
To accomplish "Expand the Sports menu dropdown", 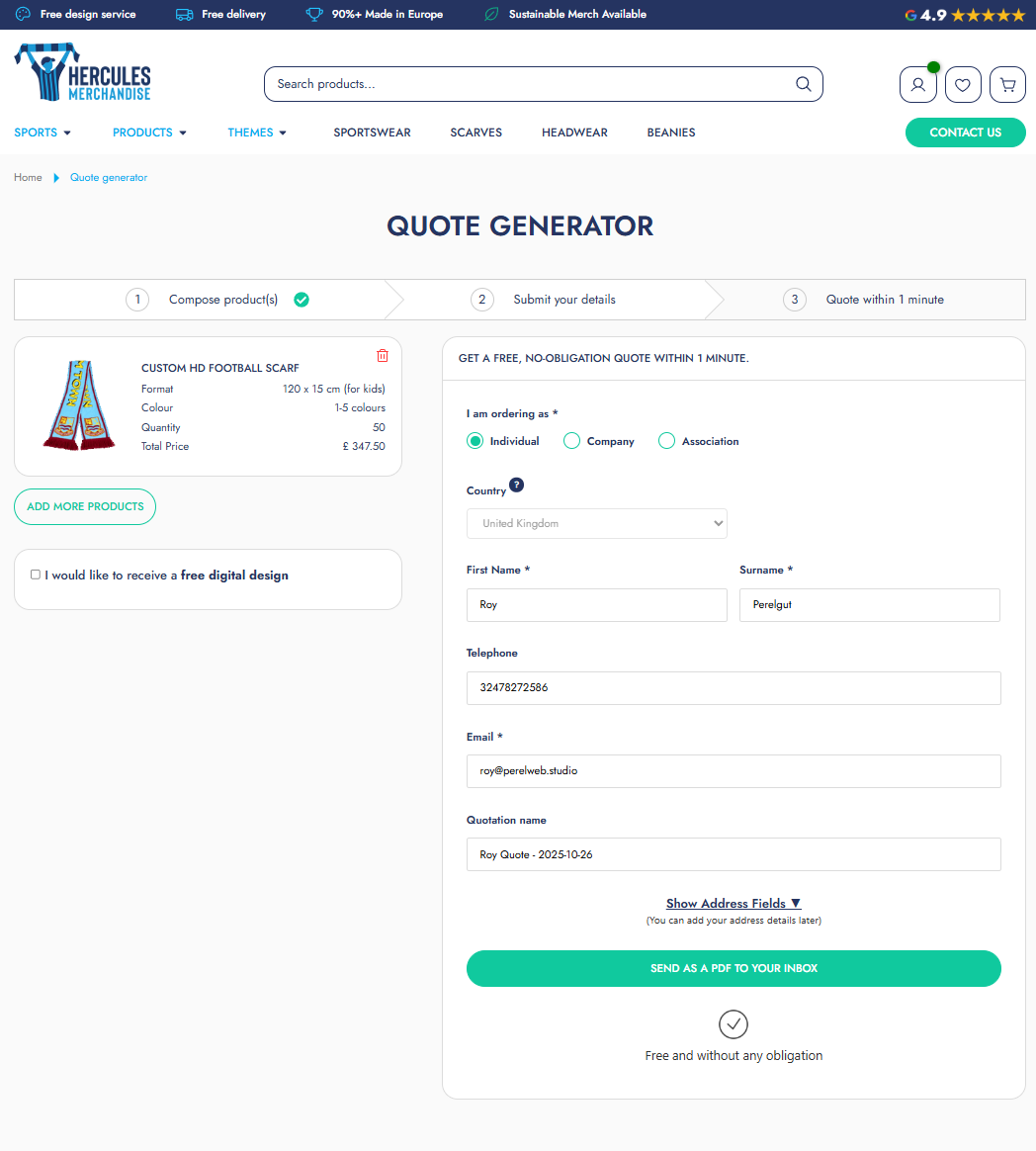I will click(43, 133).
